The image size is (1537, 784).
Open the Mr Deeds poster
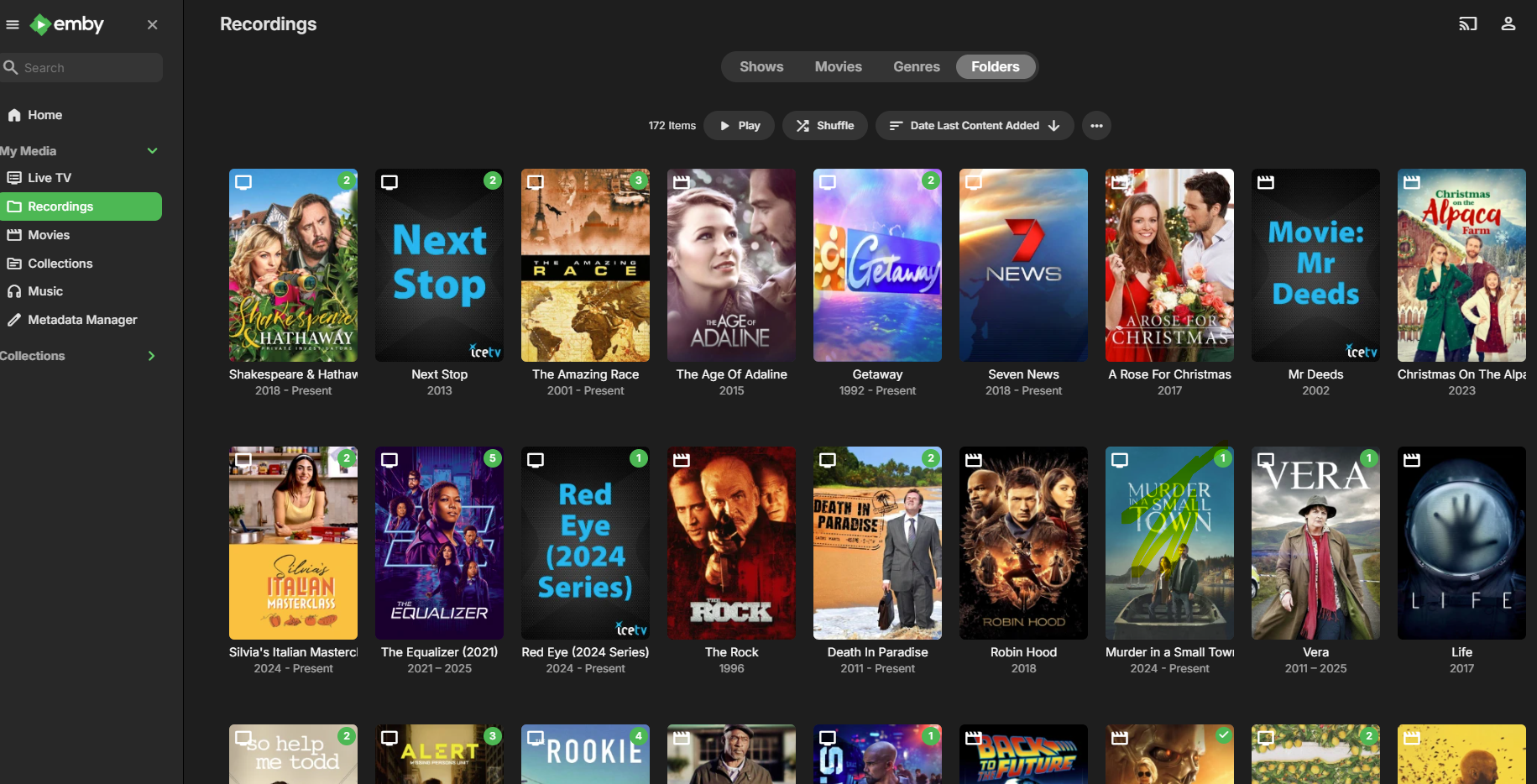click(1316, 265)
